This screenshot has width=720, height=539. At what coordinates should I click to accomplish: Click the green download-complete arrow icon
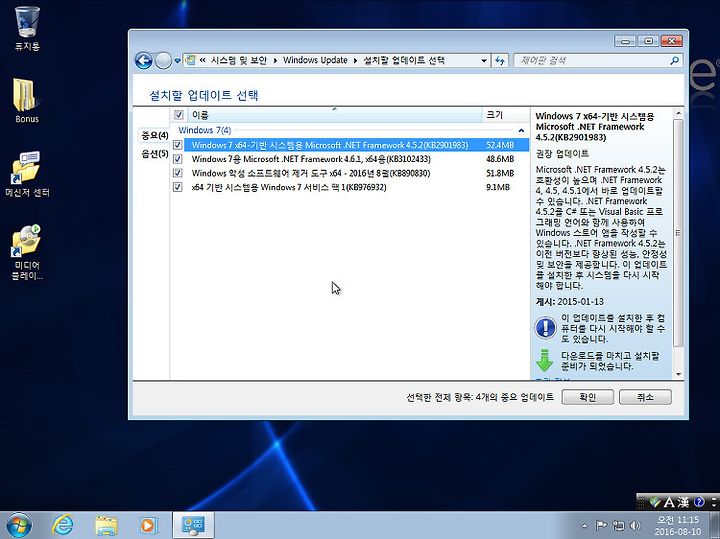pos(545,360)
